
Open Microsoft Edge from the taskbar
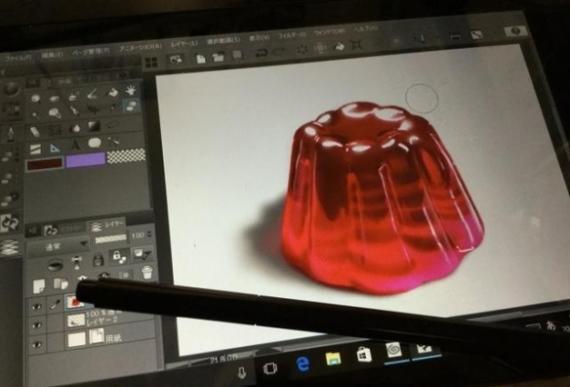[303, 364]
